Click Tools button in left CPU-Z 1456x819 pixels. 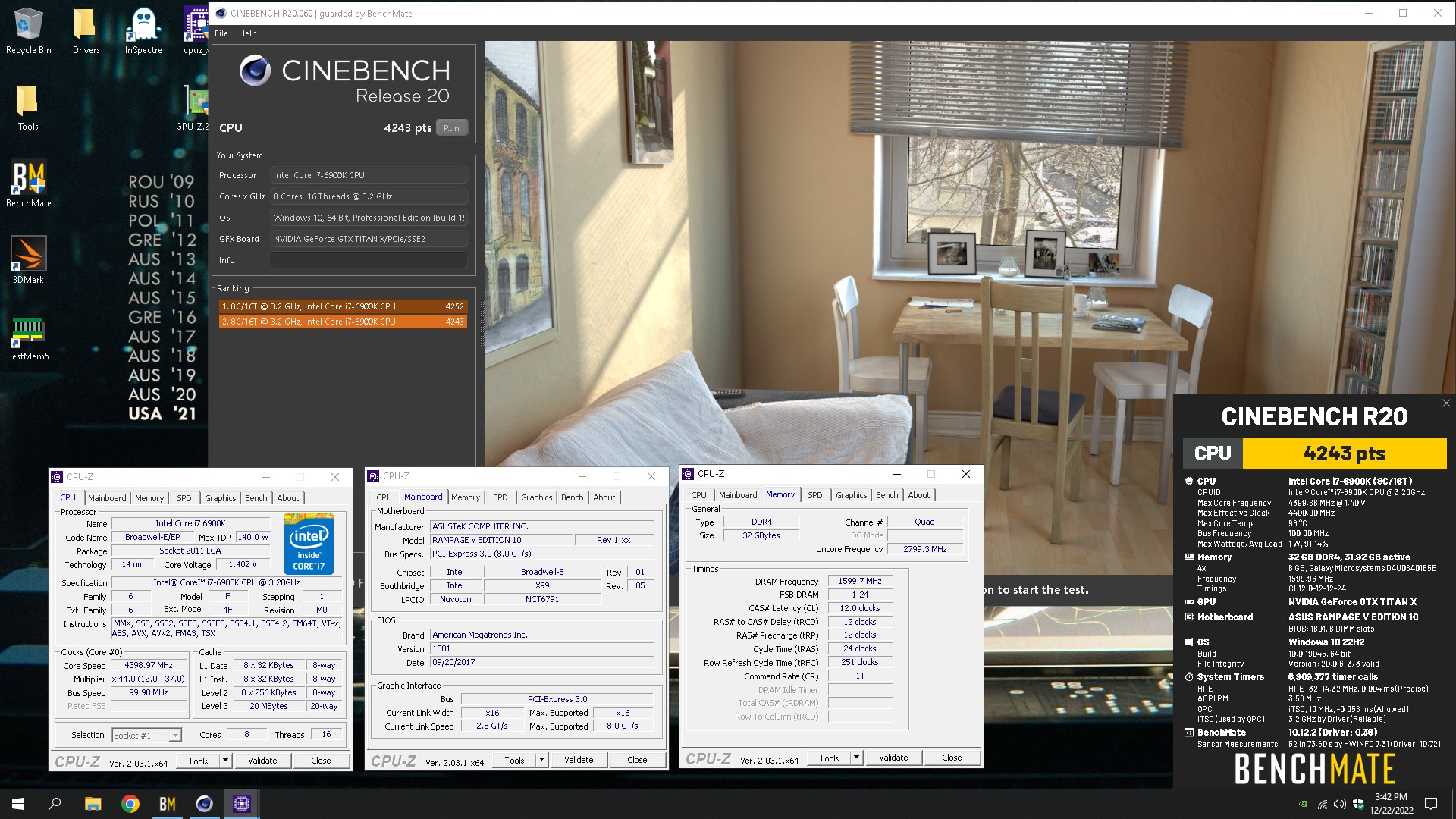point(199,761)
